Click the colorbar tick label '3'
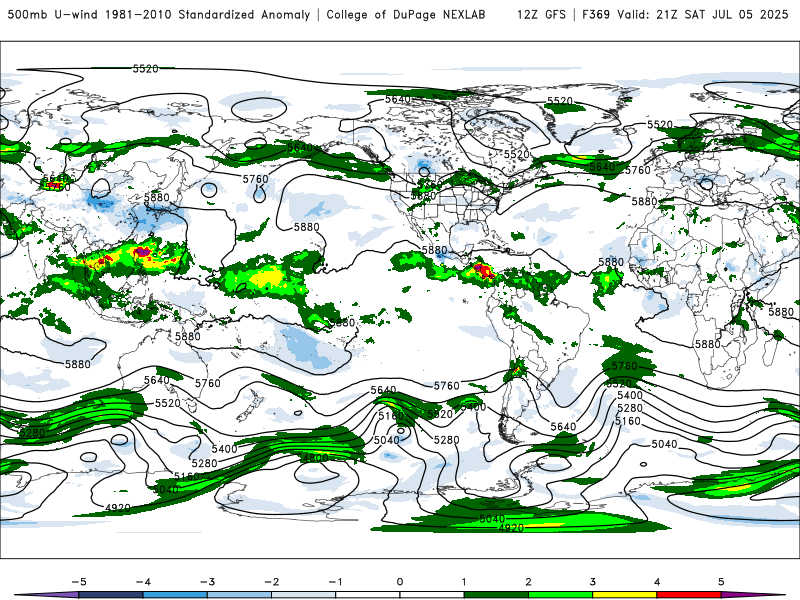 592,582
